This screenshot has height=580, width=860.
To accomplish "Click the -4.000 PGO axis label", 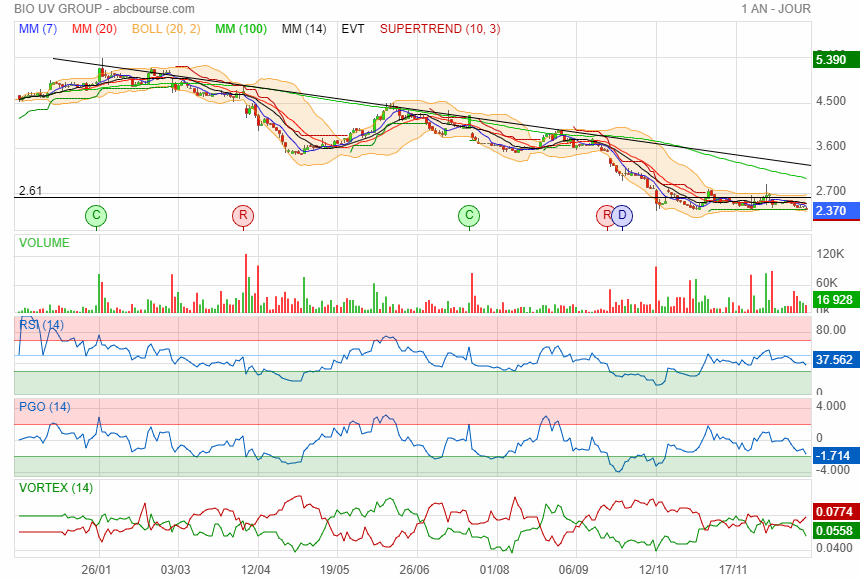I will click(833, 470).
